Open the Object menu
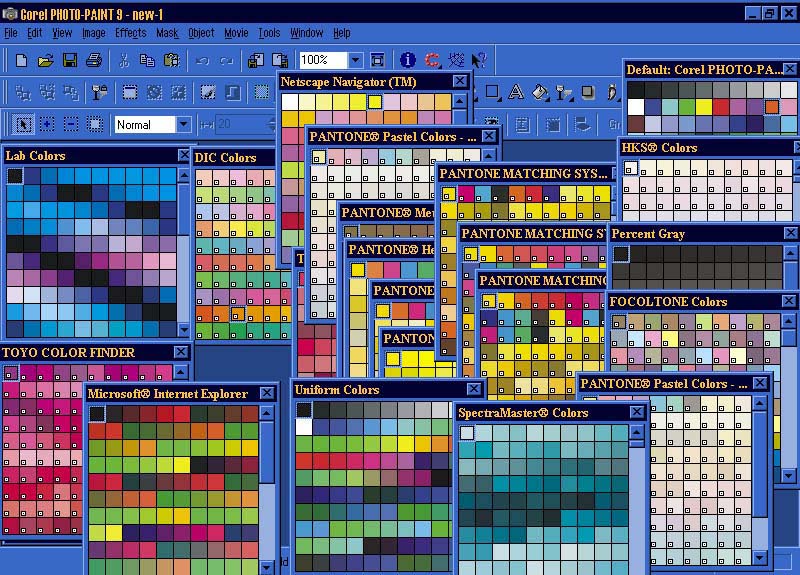The height and width of the screenshot is (575, 800). point(201,33)
